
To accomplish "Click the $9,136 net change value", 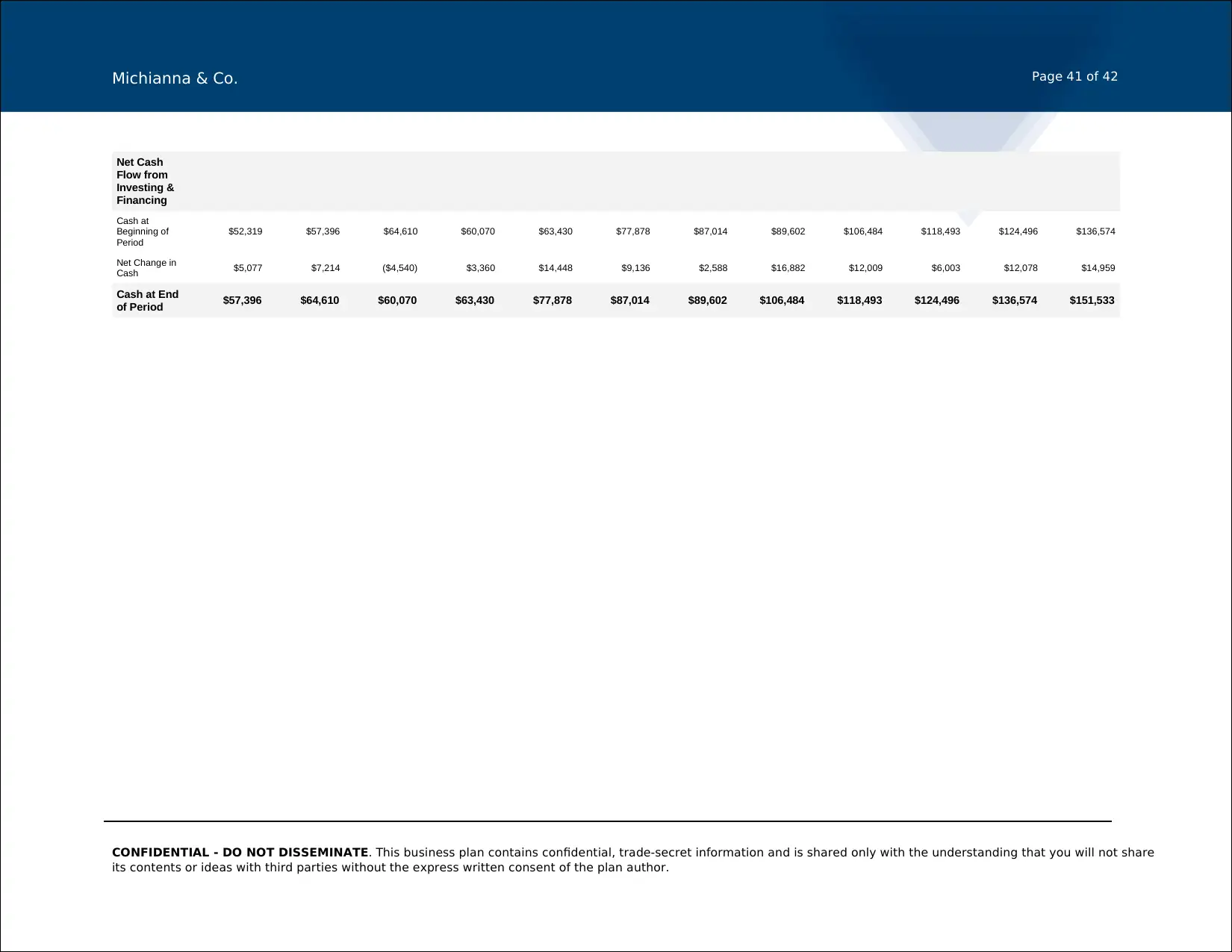I will click(x=635, y=268).
